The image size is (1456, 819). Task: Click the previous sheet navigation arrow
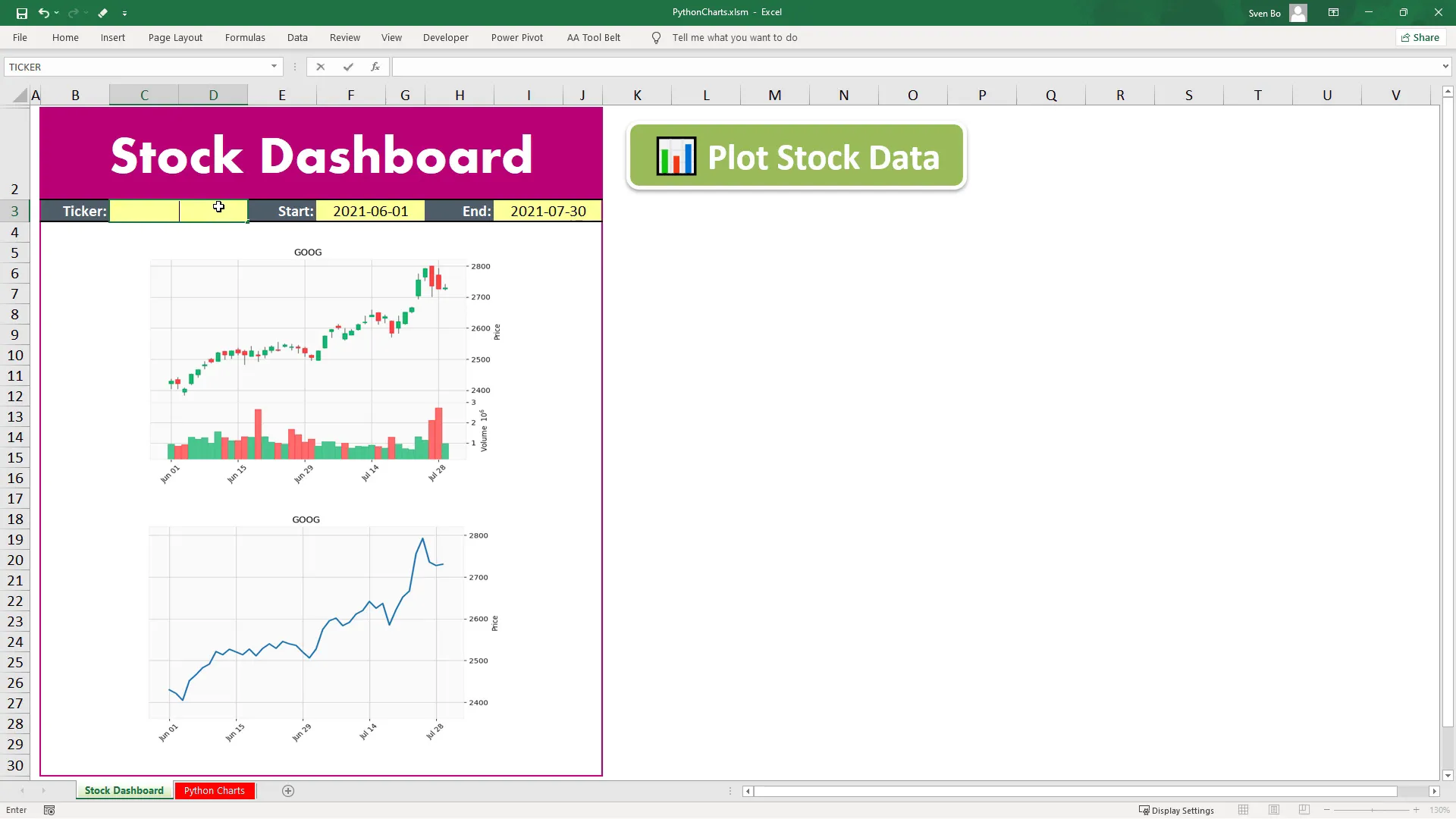click(22, 791)
